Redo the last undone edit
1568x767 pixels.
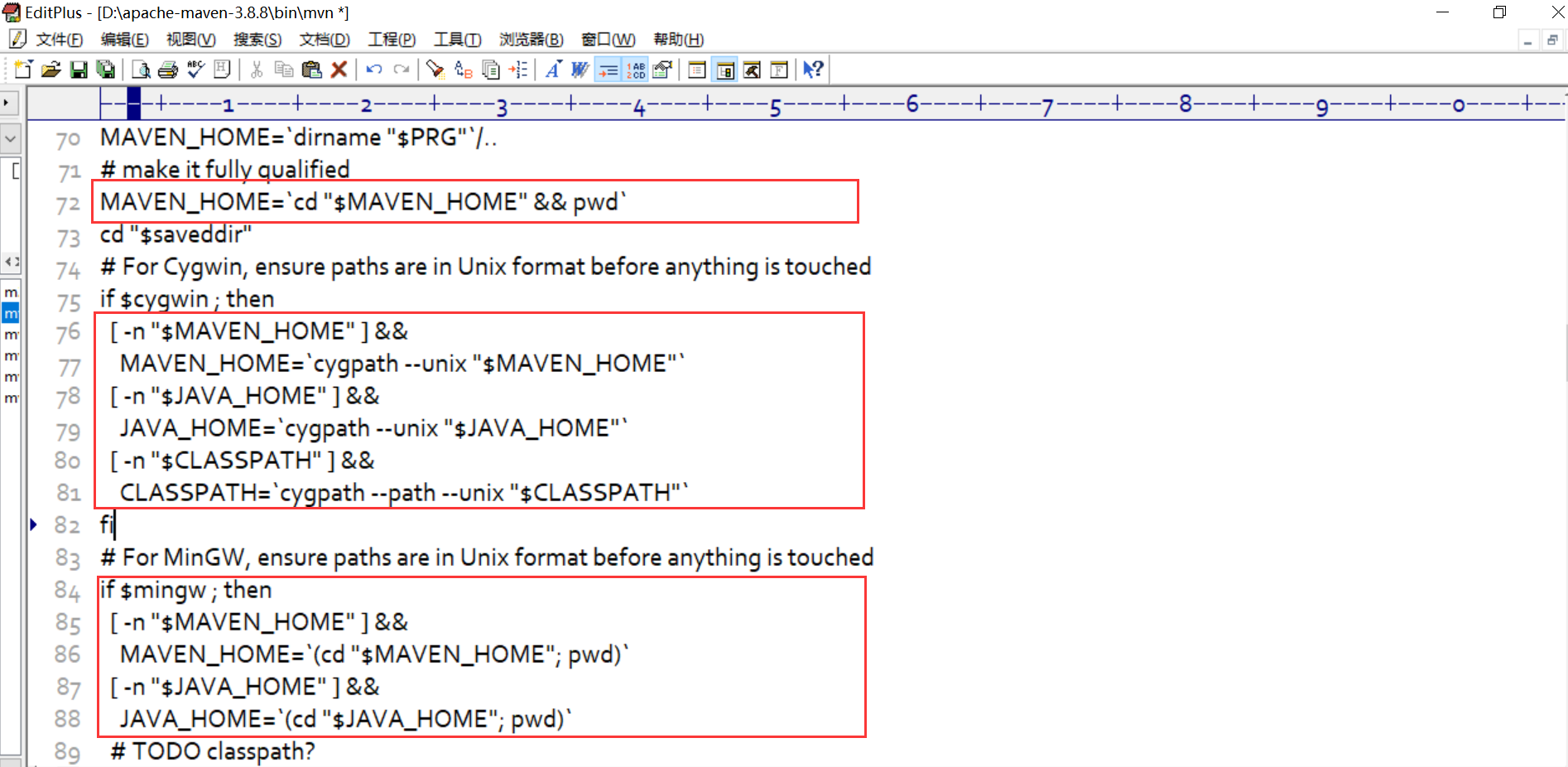click(x=402, y=70)
